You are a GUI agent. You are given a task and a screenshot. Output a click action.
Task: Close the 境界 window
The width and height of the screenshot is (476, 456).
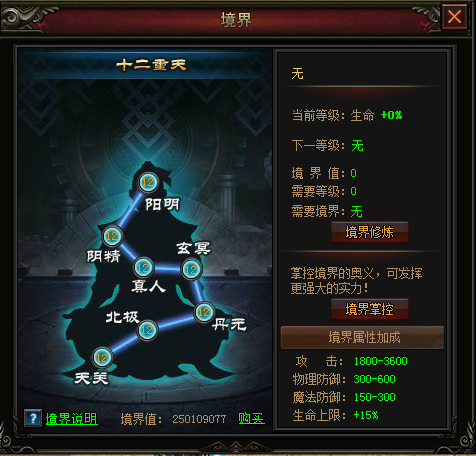tap(454, 16)
